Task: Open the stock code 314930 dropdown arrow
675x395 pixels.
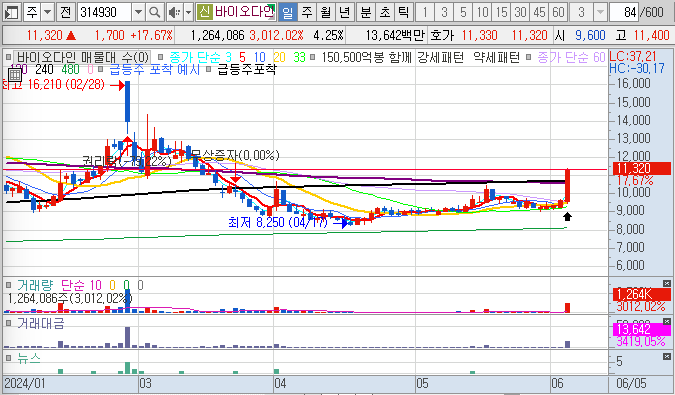Action: point(138,12)
